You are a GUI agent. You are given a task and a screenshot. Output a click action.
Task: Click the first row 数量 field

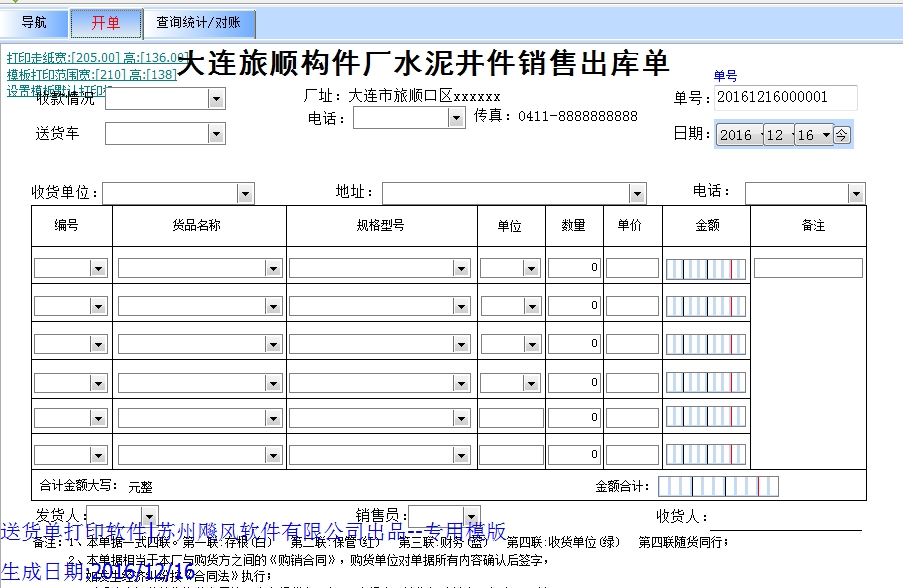tap(574, 268)
